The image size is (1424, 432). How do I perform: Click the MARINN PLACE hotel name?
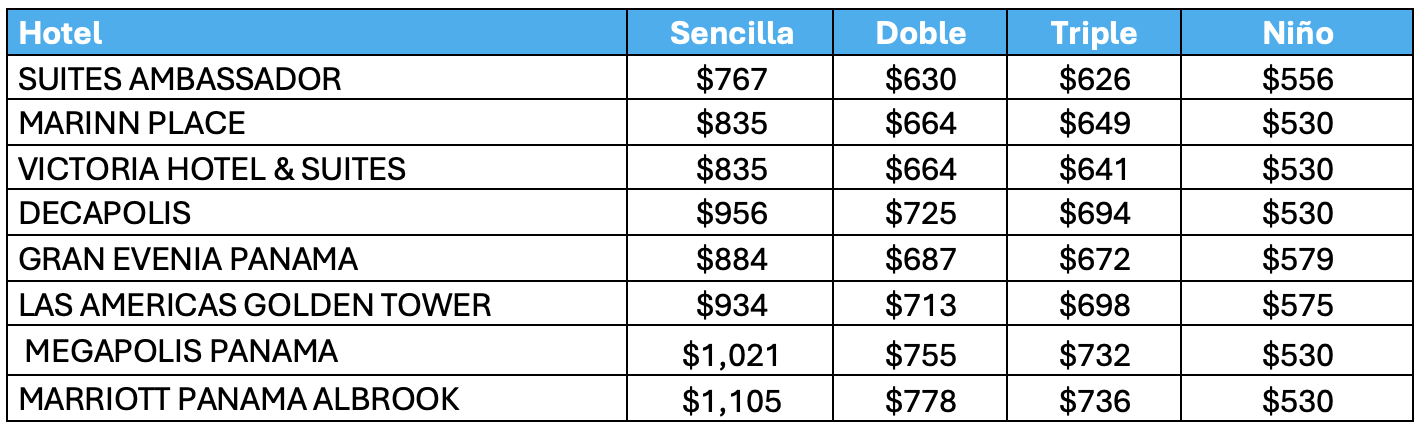tap(132, 123)
